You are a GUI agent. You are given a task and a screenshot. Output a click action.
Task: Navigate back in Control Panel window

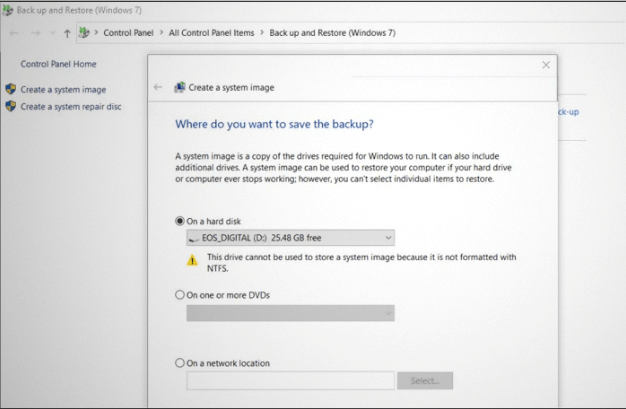14,33
